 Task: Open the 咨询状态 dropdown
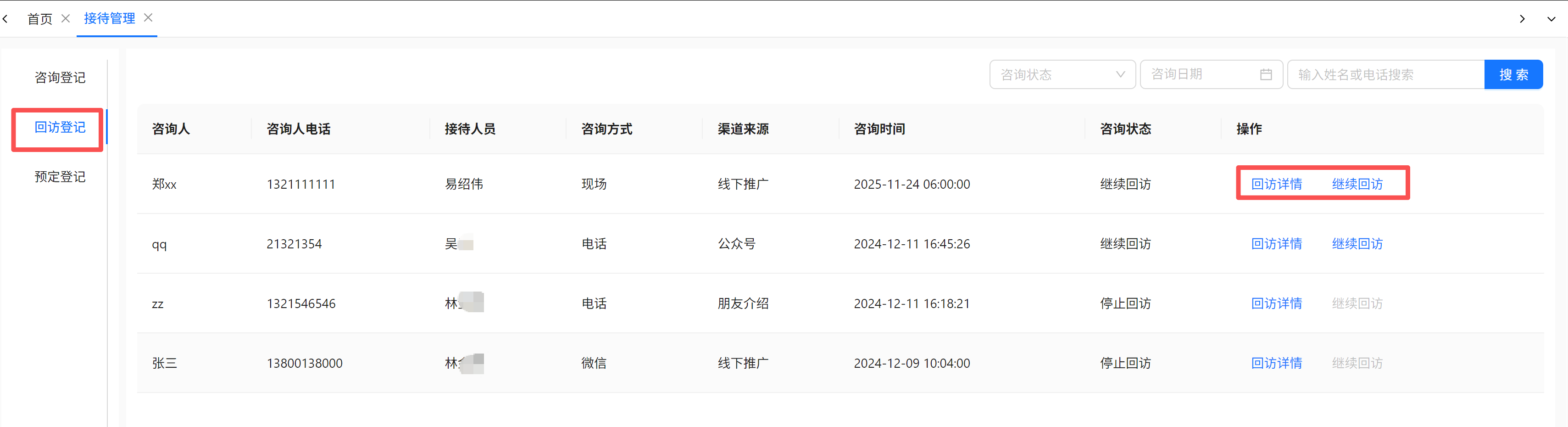pos(1062,74)
